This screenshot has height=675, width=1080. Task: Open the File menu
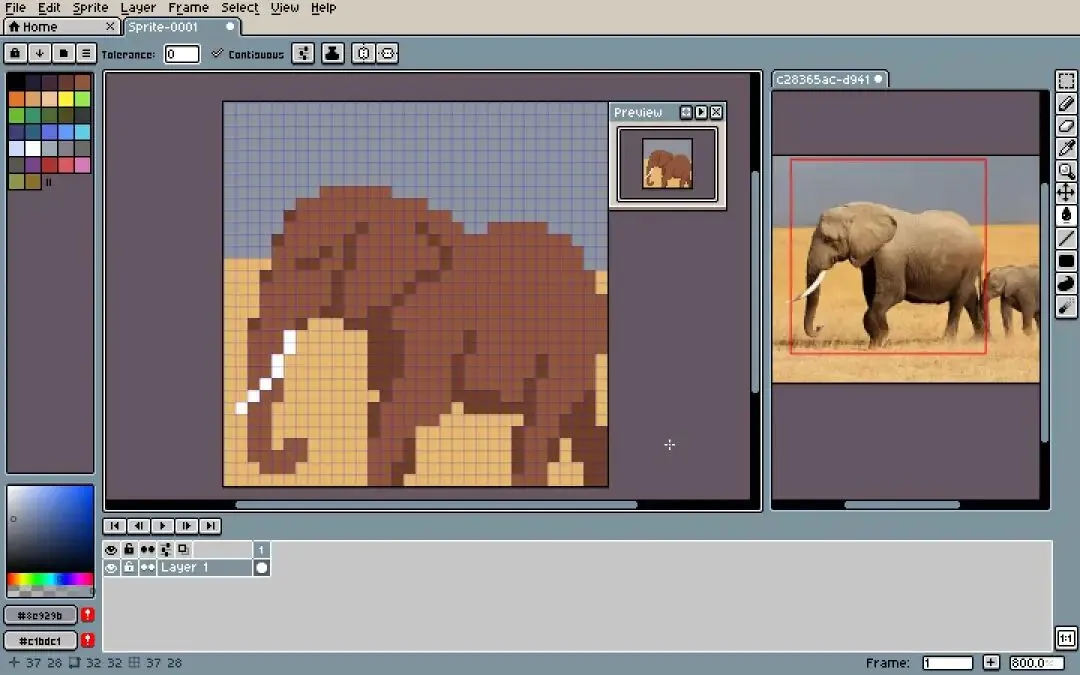[x=15, y=8]
